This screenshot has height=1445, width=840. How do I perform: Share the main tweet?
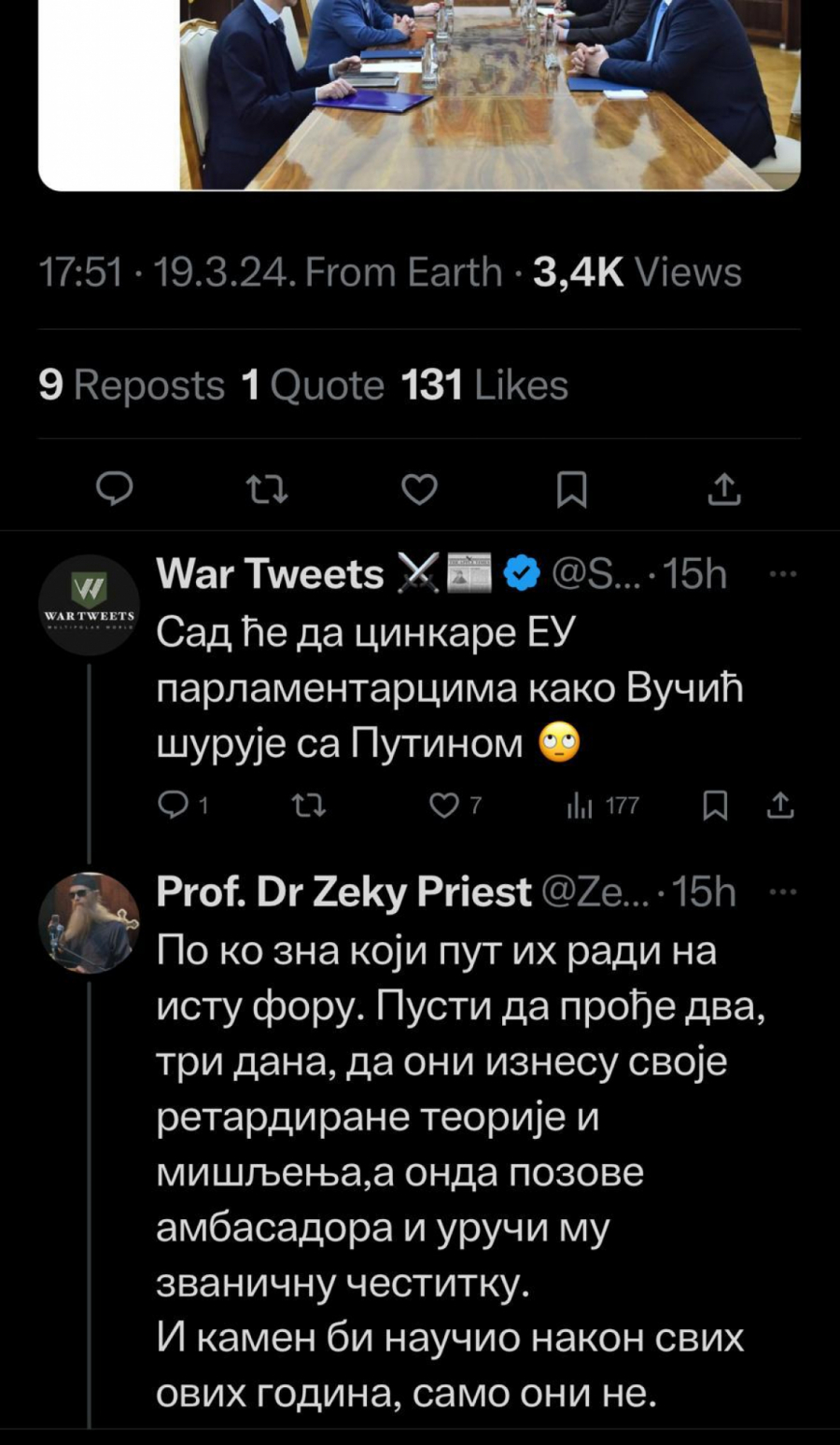(x=724, y=488)
